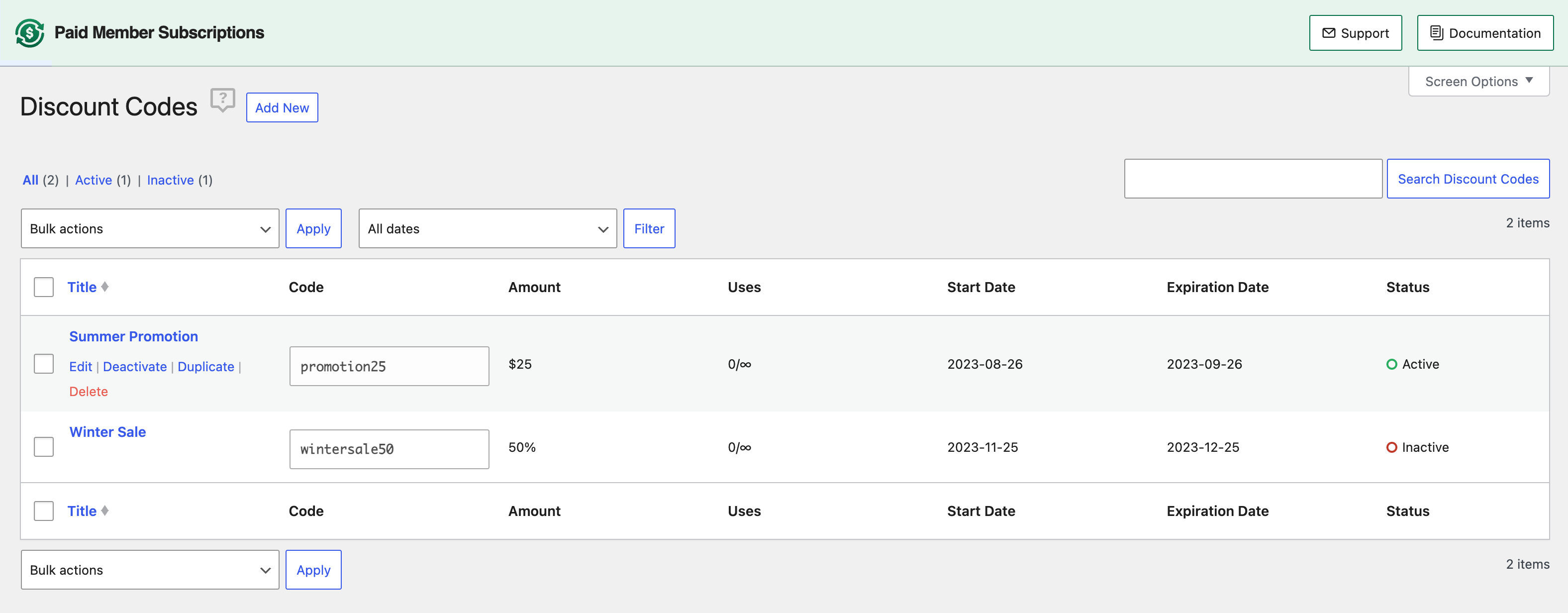Click the top Apply button

pos(313,229)
